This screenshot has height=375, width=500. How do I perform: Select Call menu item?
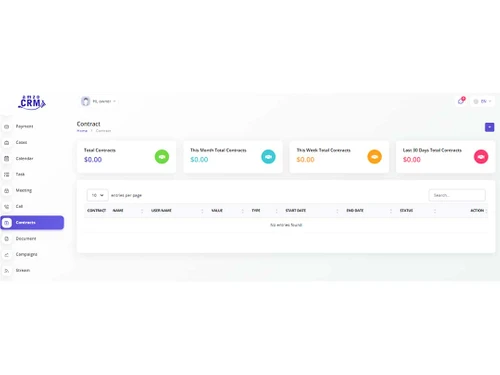19,206
